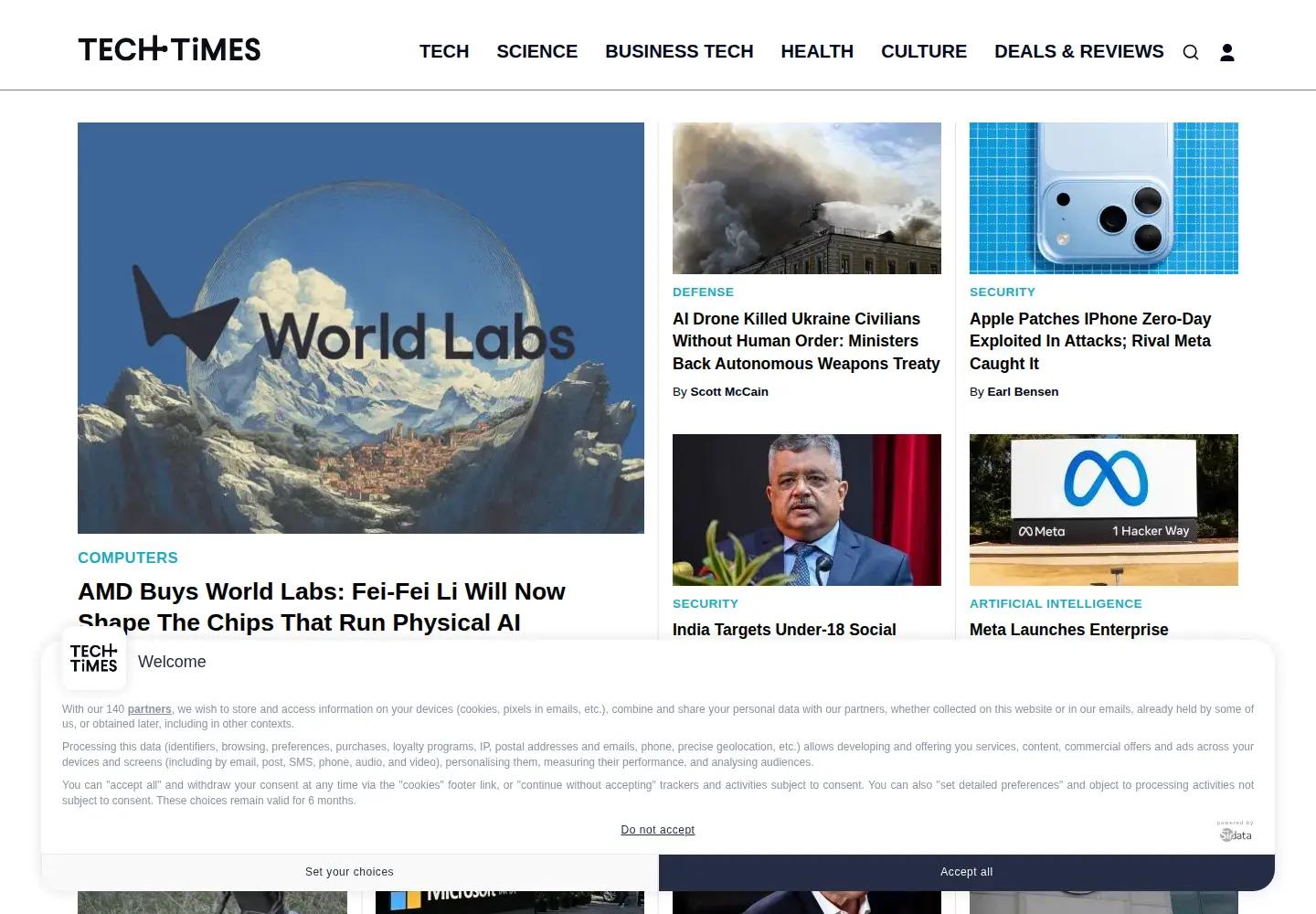View author Earl Bensen's page
This screenshot has height=914, width=1316.
[1023, 392]
